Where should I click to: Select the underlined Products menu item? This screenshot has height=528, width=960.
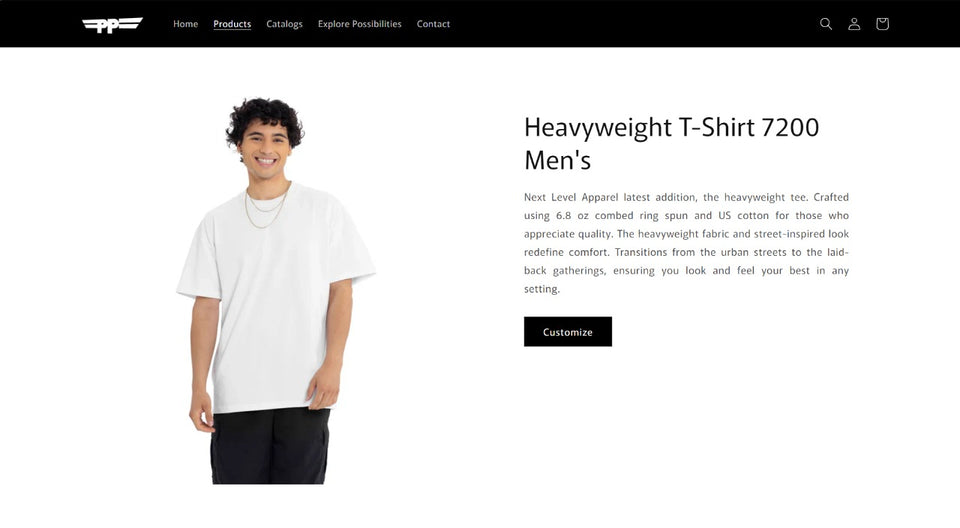pos(232,24)
